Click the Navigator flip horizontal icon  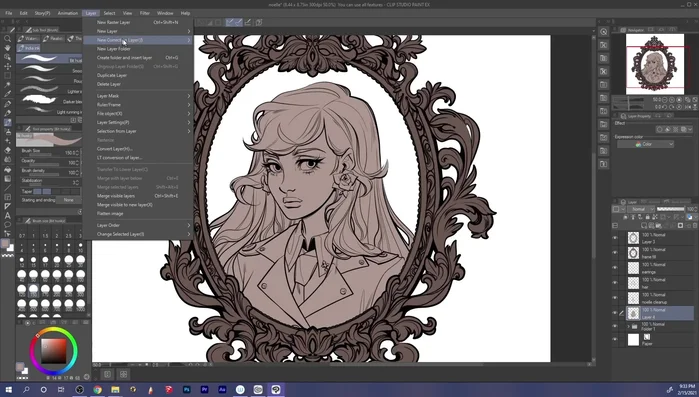point(688,107)
